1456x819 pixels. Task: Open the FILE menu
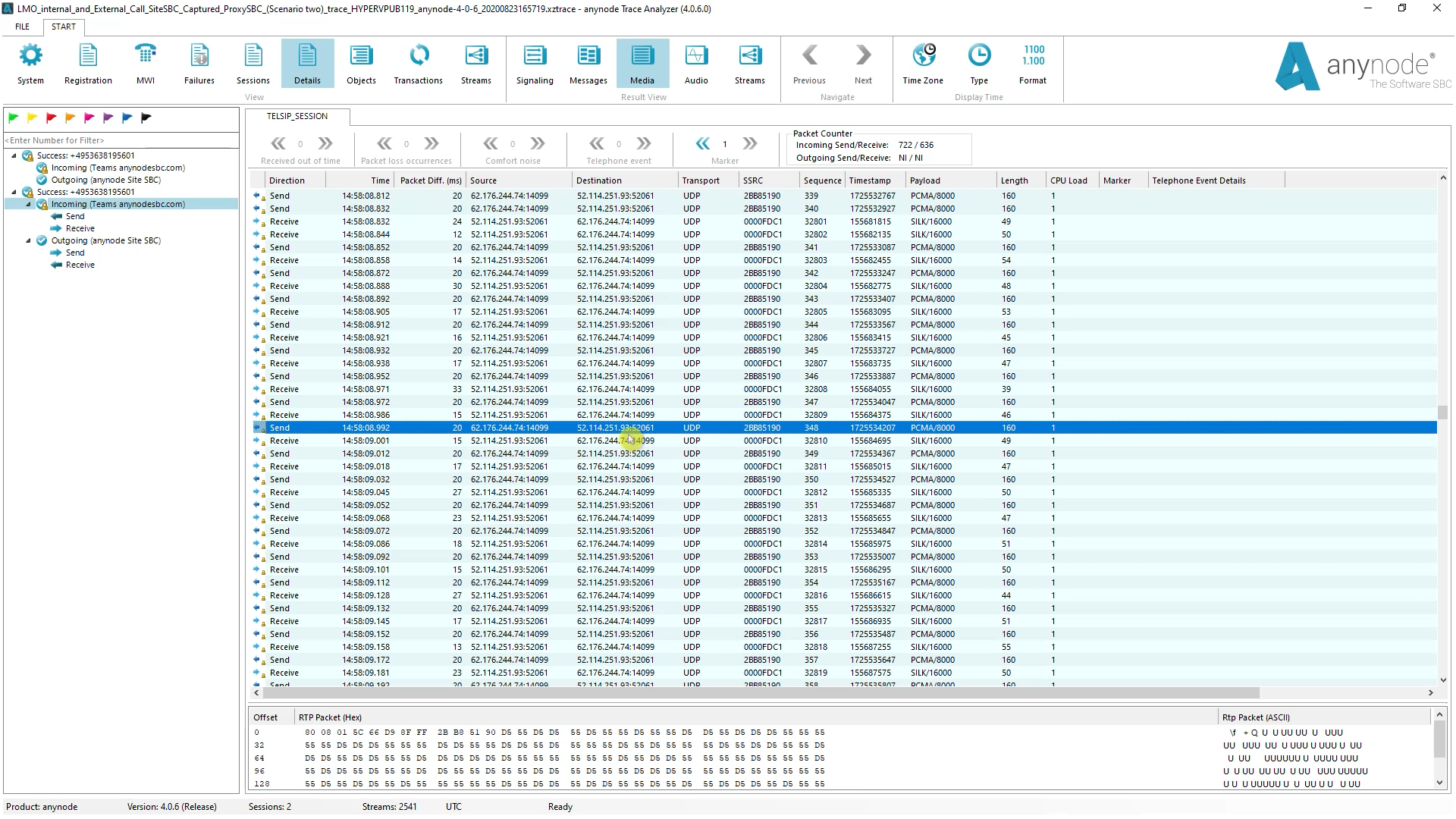(23, 27)
